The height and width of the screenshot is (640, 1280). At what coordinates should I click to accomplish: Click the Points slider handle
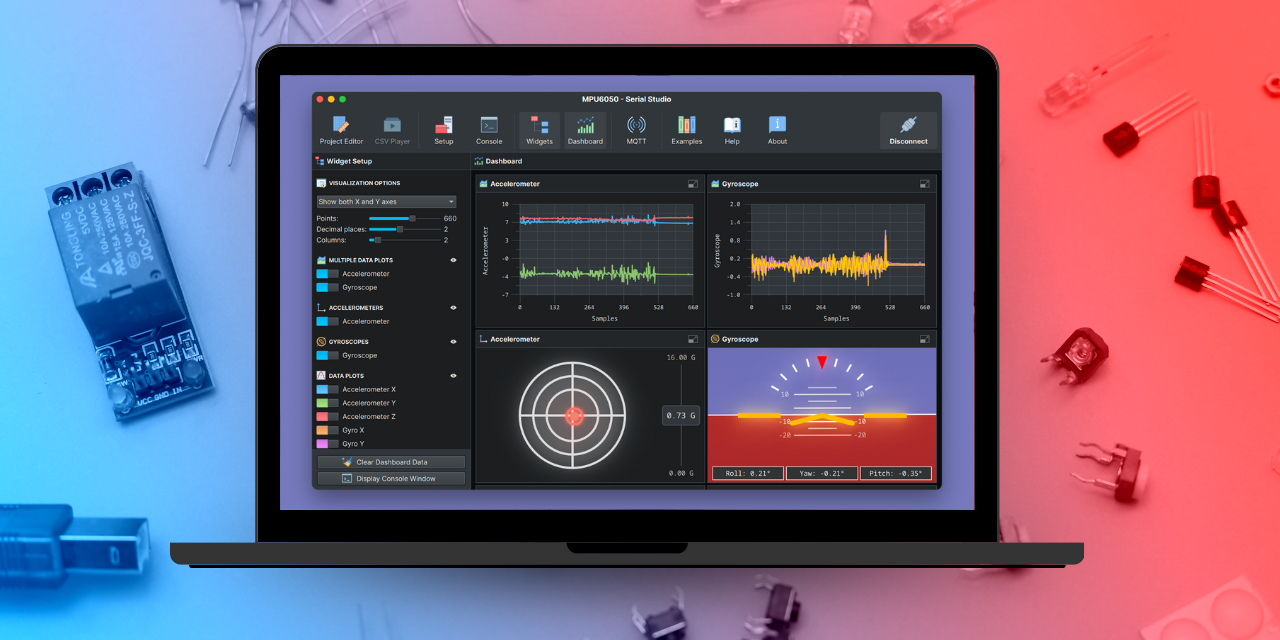point(411,218)
